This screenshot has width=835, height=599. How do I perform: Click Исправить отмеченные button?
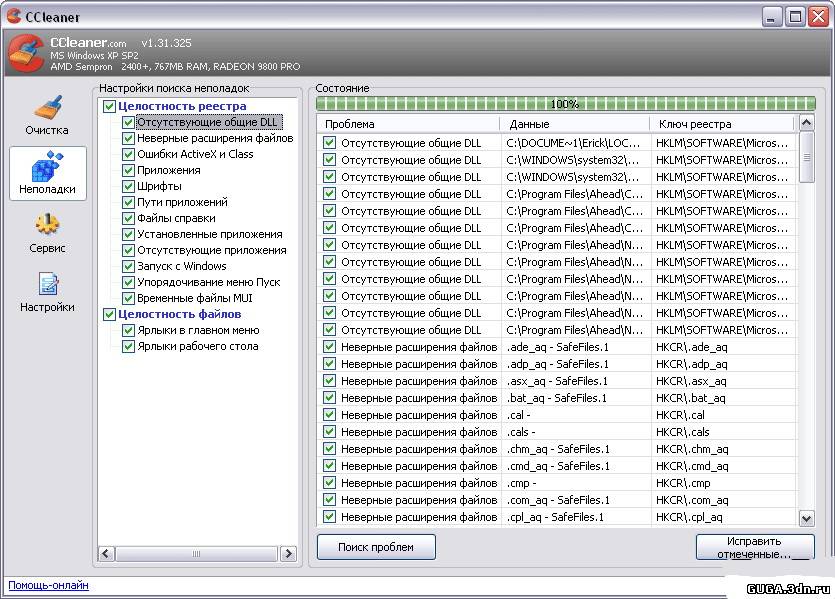coord(755,547)
